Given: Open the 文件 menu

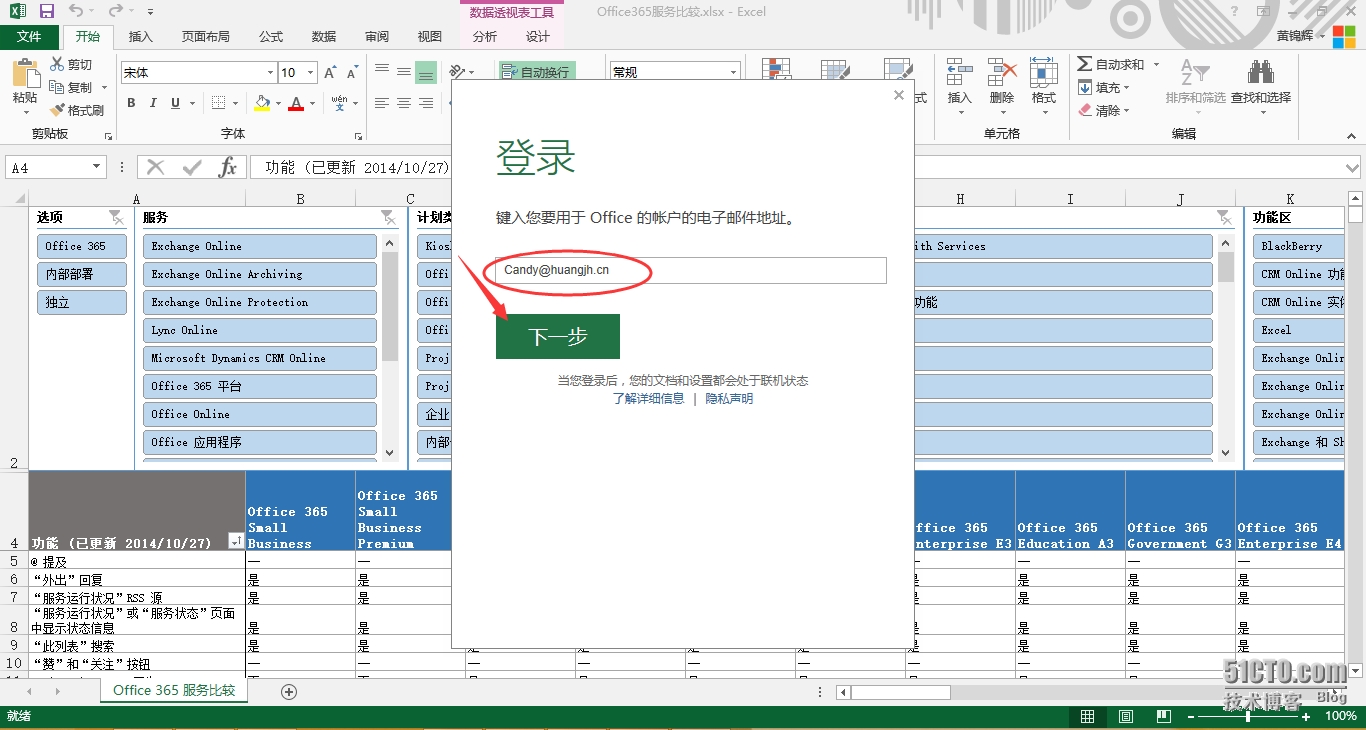Looking at the screenshot, I should 29,37.
